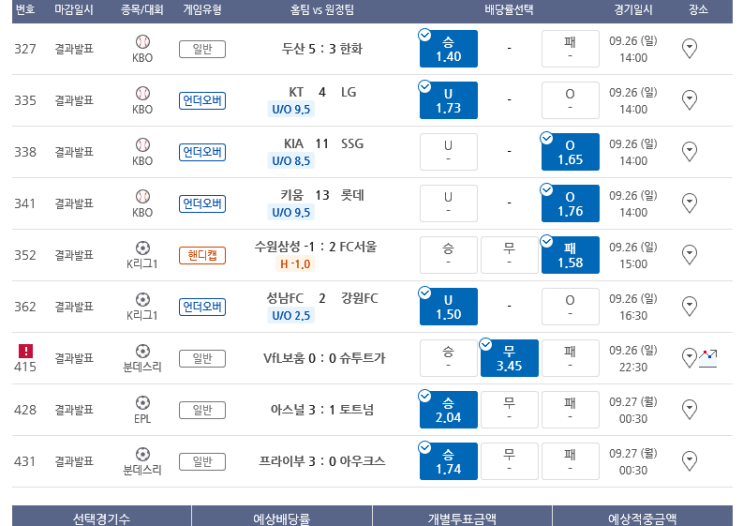This screenshot has height=526, width=743.
Task: Select O option for KT vs LG
Action: click(570, 100)
